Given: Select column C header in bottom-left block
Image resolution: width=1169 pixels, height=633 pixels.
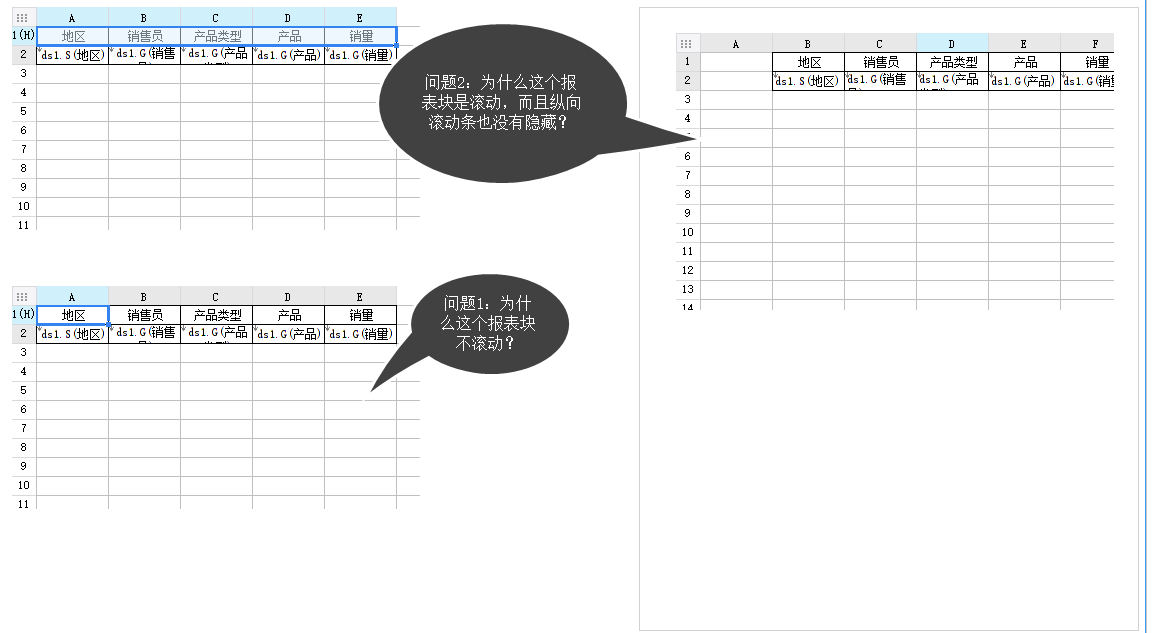Looking at the screenshot, I should (216, 297).
